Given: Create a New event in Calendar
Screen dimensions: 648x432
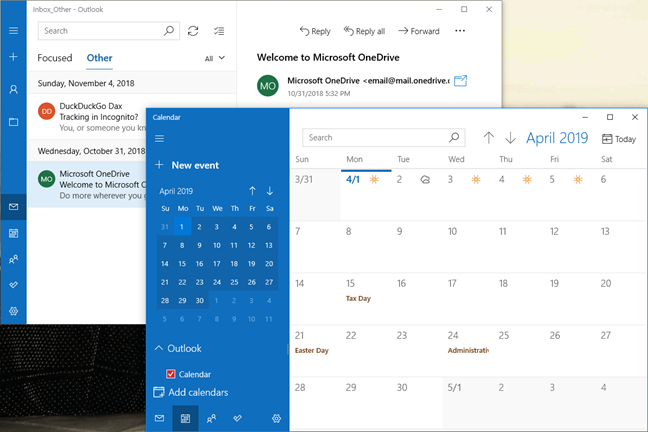Looking at the screenshot, I should pos(187,165).
